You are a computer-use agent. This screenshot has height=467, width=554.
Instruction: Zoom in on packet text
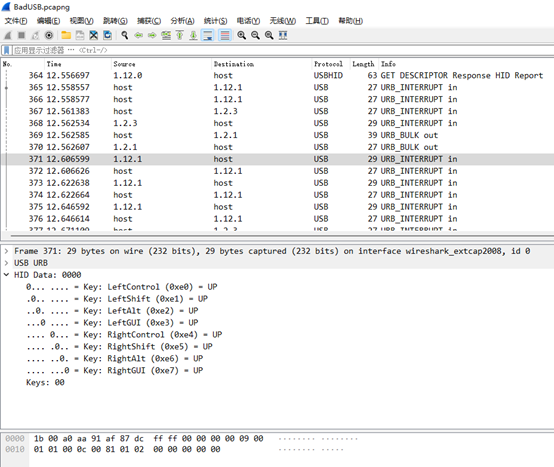click(x=242, y=35)
